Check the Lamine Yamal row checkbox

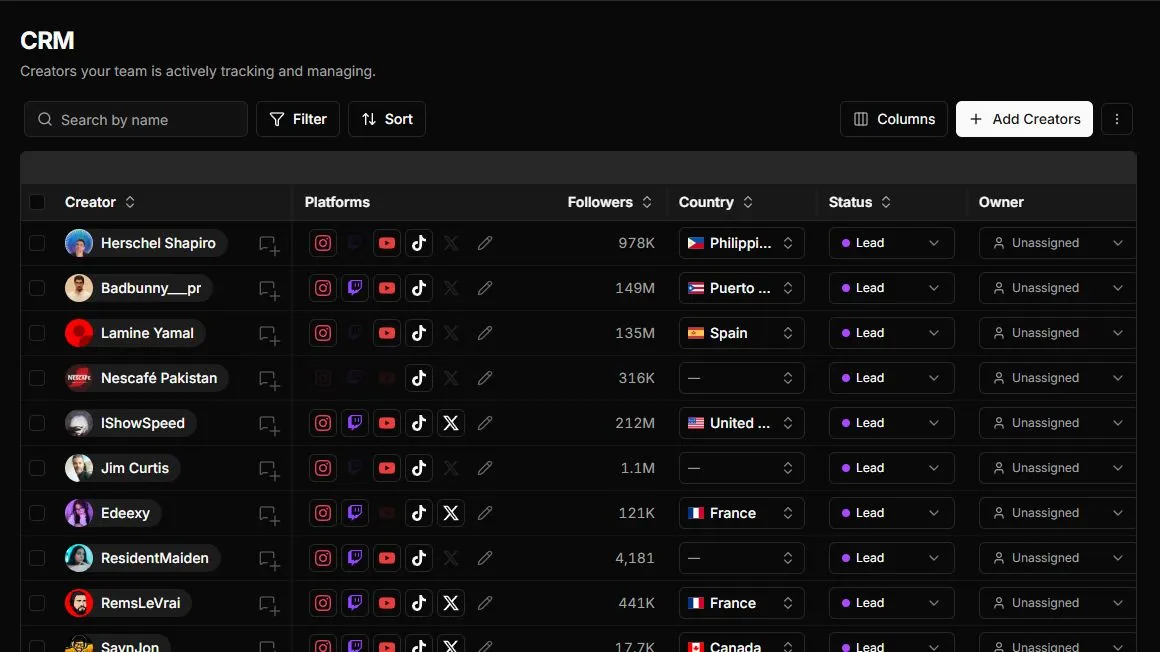point(37,333)
